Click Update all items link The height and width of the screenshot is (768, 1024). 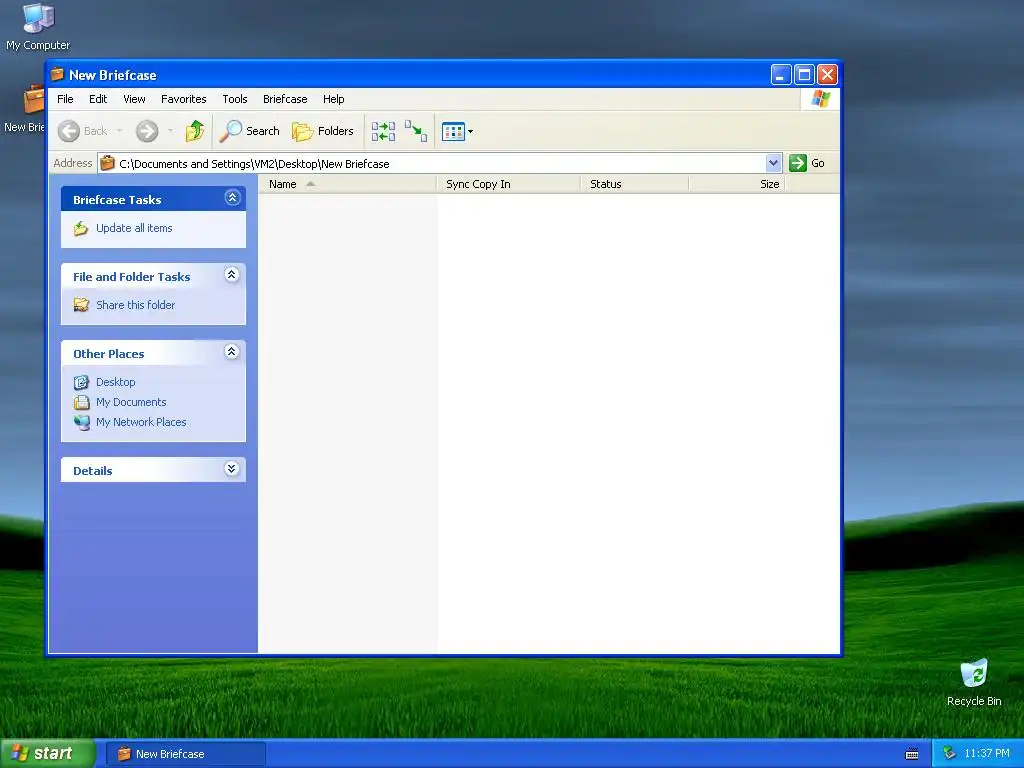(135, 228)
